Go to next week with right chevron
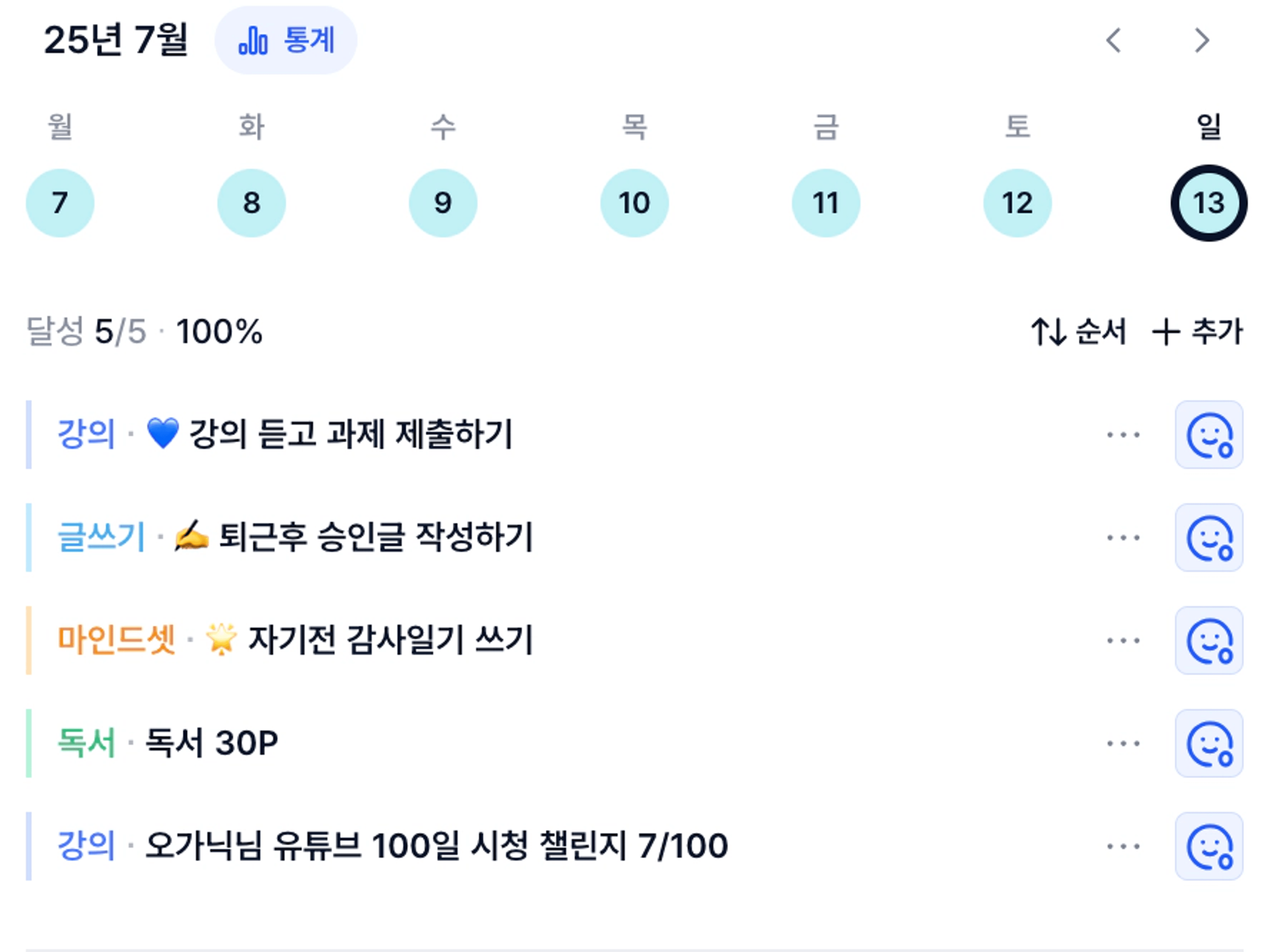Screen dimensions: 1272x952 click(1201, 40)
